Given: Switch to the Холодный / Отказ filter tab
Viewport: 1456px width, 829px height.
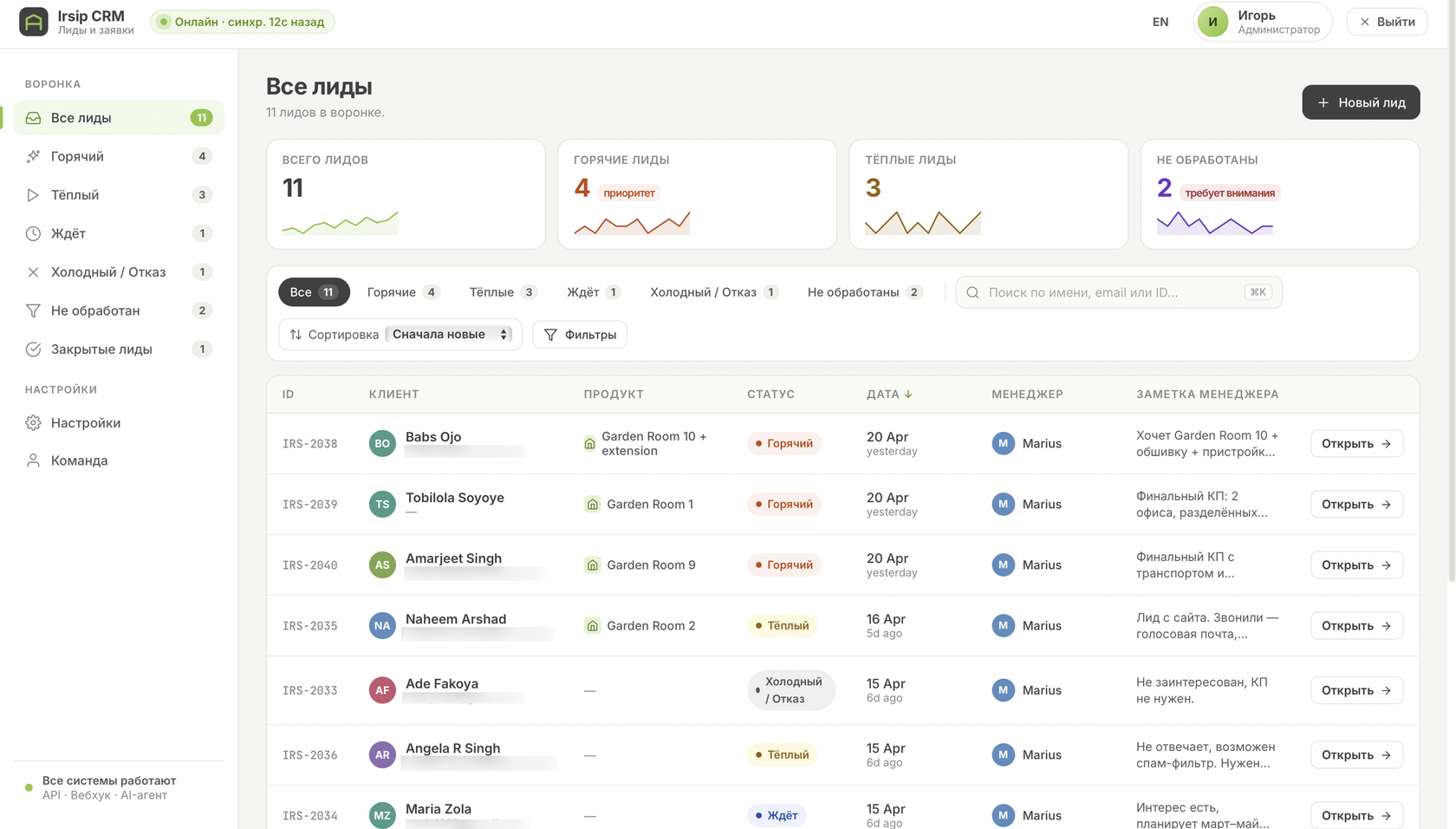Looking at the screenshot, I should point(714,292).
